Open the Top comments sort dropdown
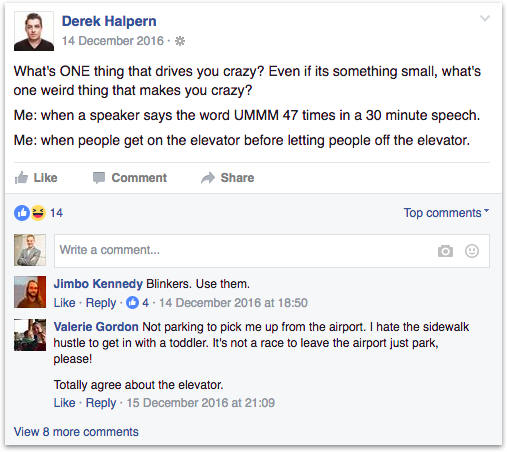The image size is (507, 452). click(446, 213)
